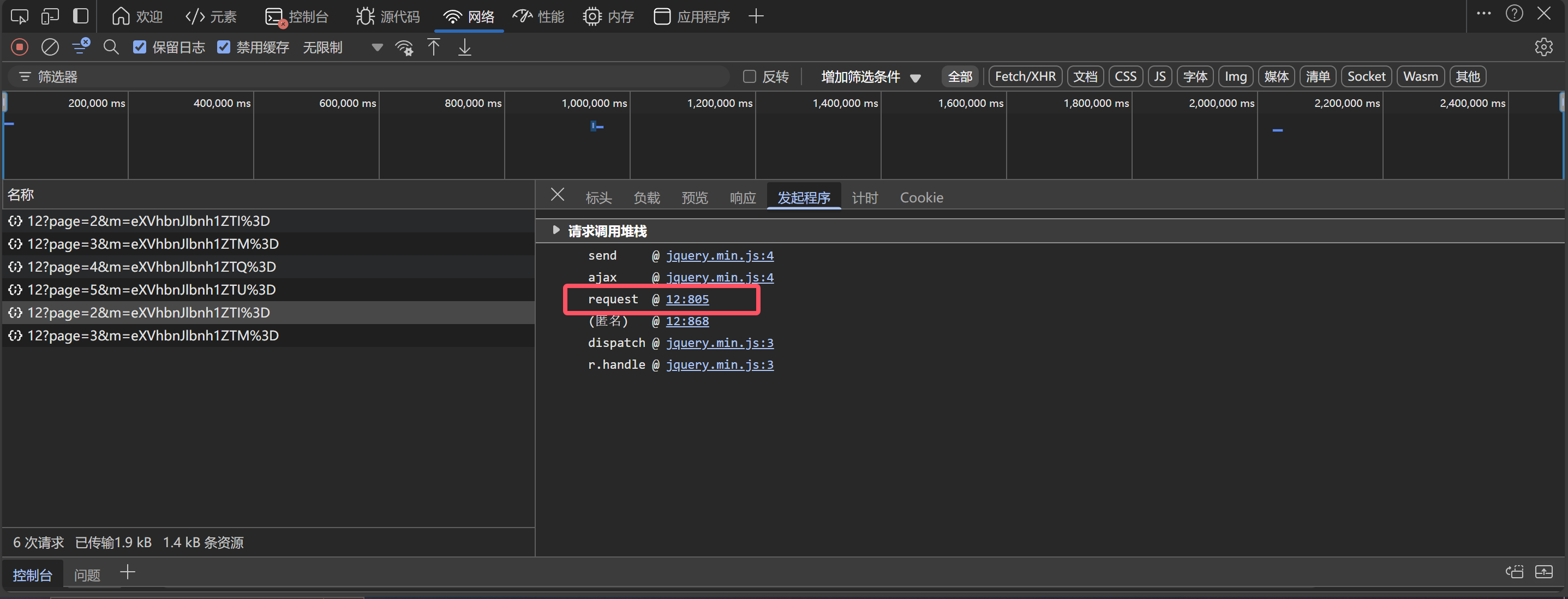This screenshot has width=1568, height=599.
Task: Clear the network log icon
Action: (50, 47)
